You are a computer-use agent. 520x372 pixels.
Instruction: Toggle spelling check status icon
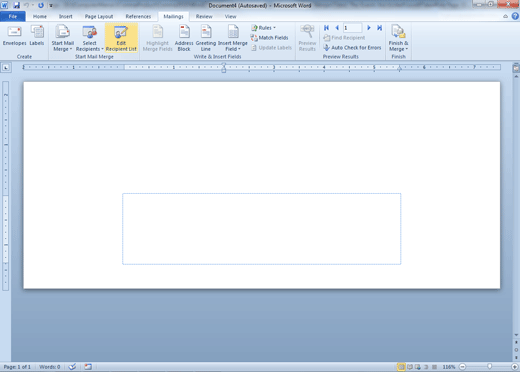click(x=72, y=367)
